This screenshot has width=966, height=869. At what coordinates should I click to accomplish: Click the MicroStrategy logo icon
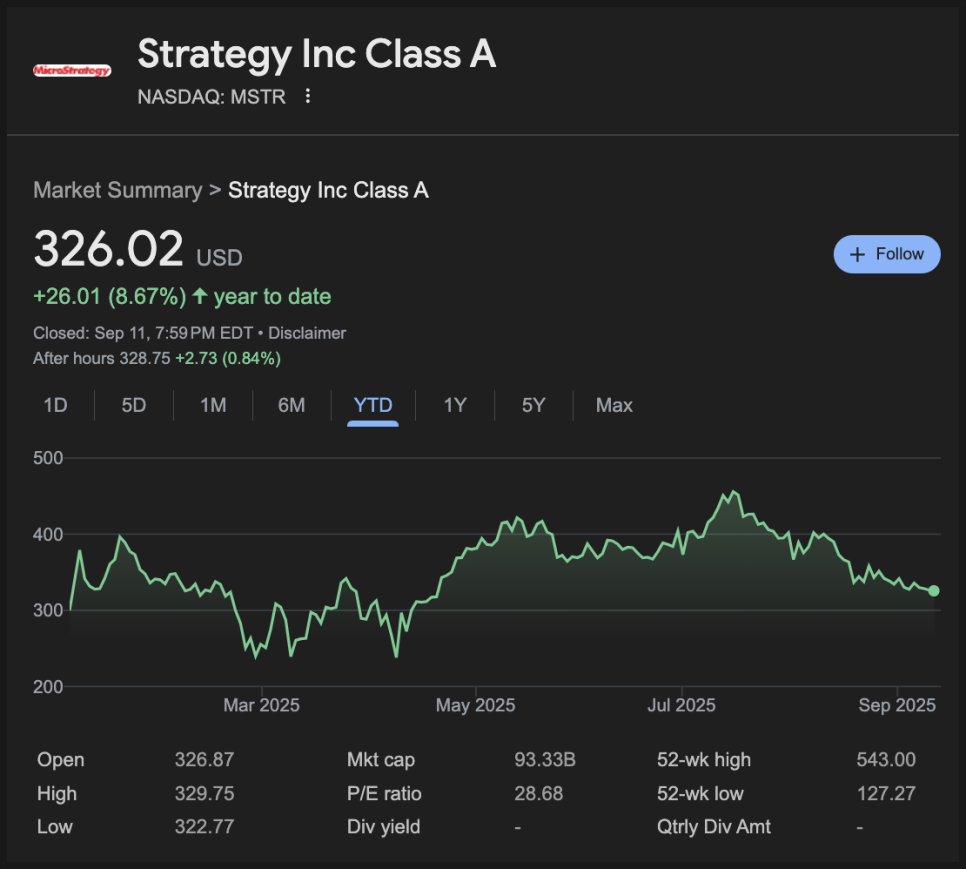[72, 70]
